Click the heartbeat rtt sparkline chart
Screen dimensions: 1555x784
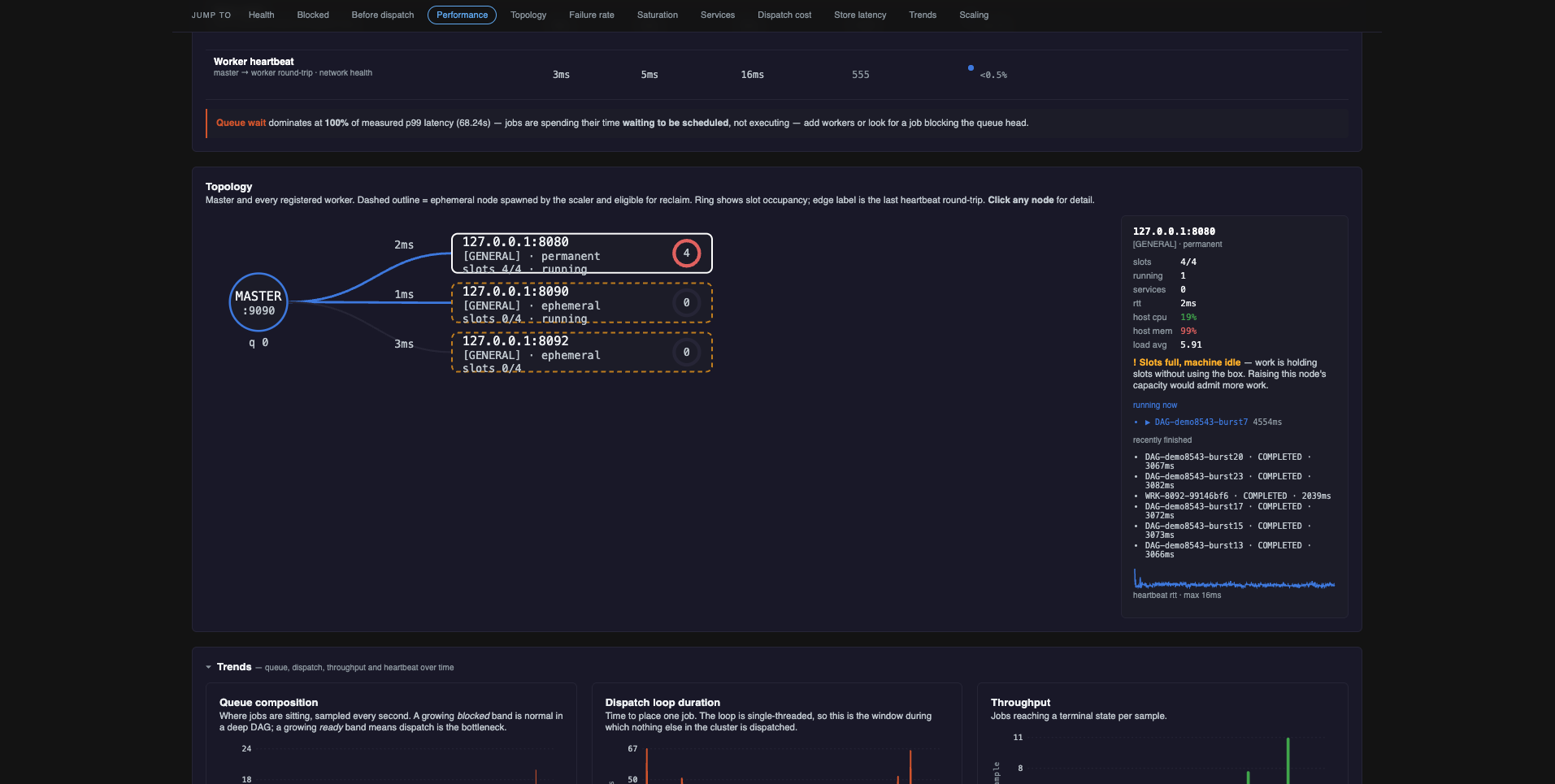[x=1234, y=578]
